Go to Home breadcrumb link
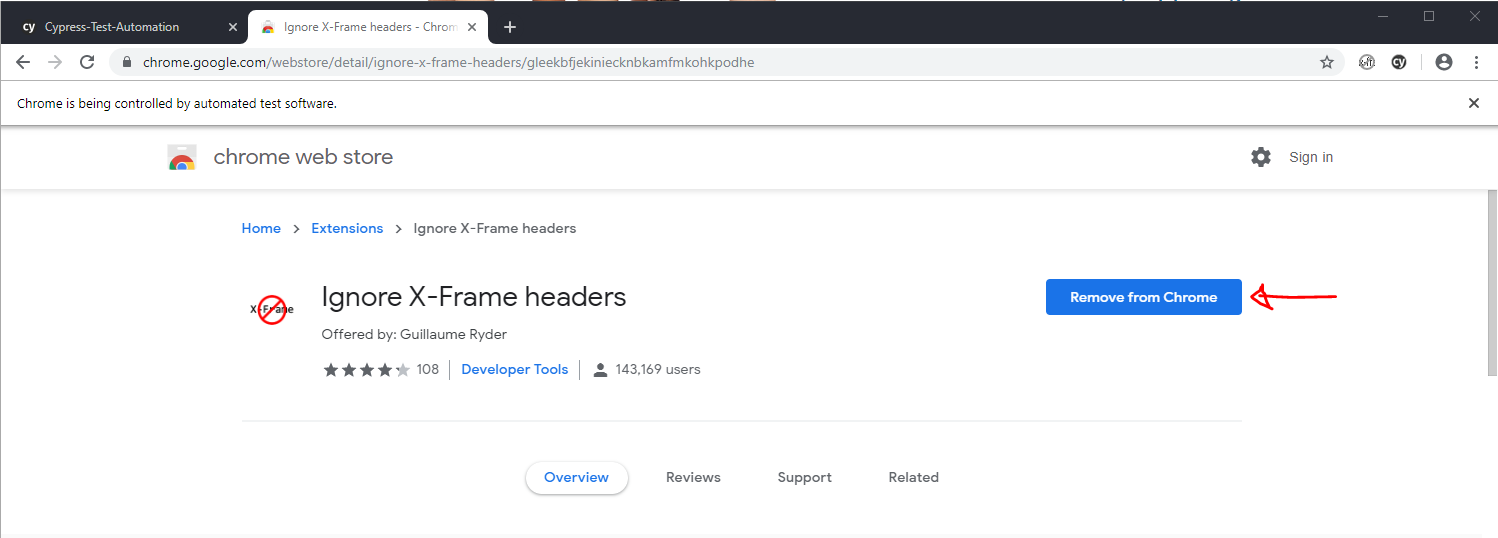Screen dimensions: 1498x538 tap(261, 228)
